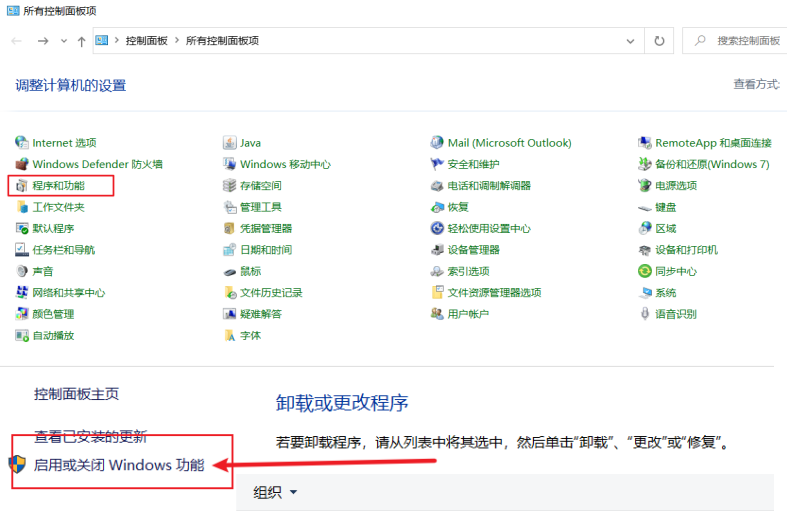The image size is (787, 516).
Task: Click the 安全和维护 flag icon
Action: [437, 164]
